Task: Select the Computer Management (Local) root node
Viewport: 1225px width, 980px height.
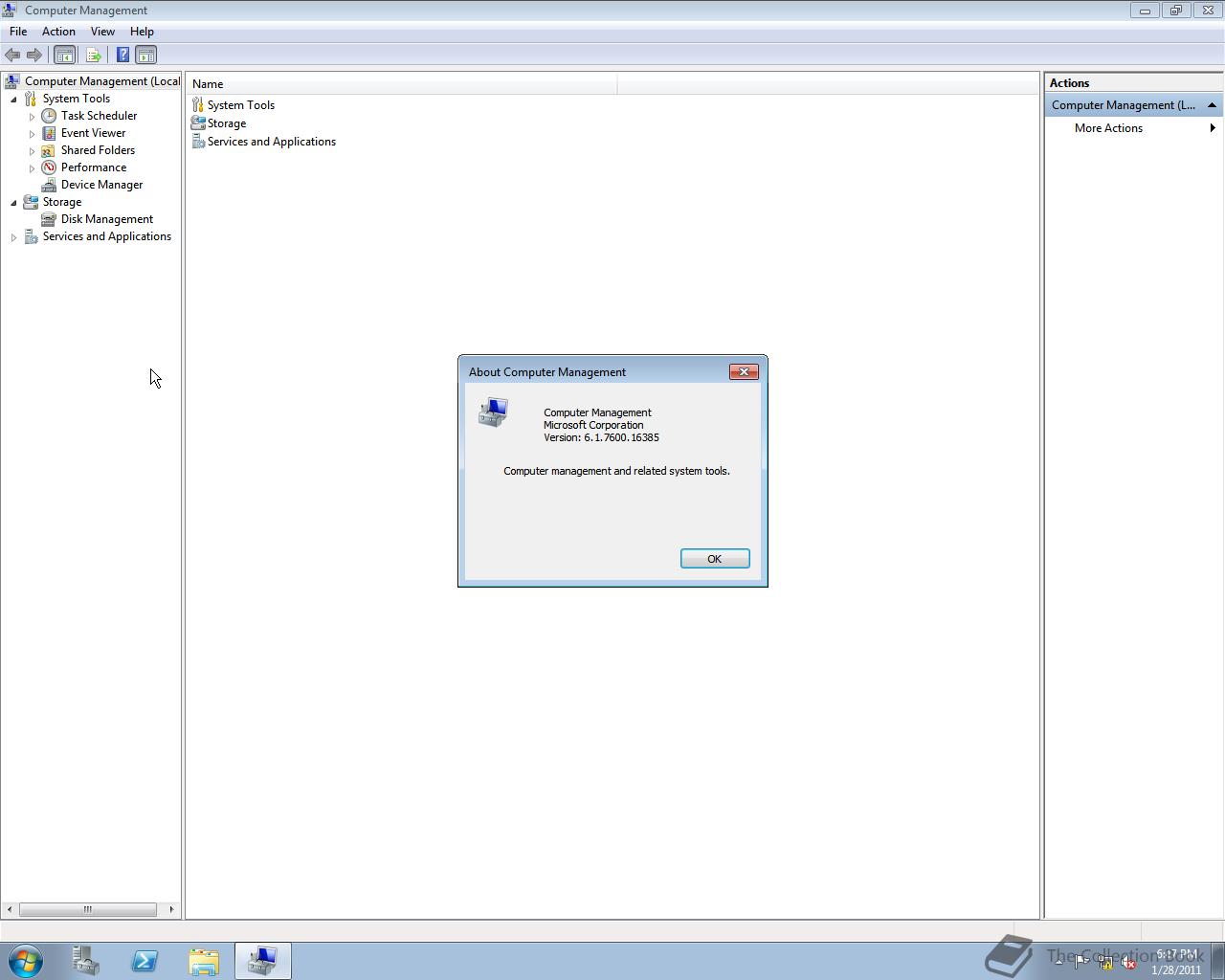Action: tap(102, 81)
